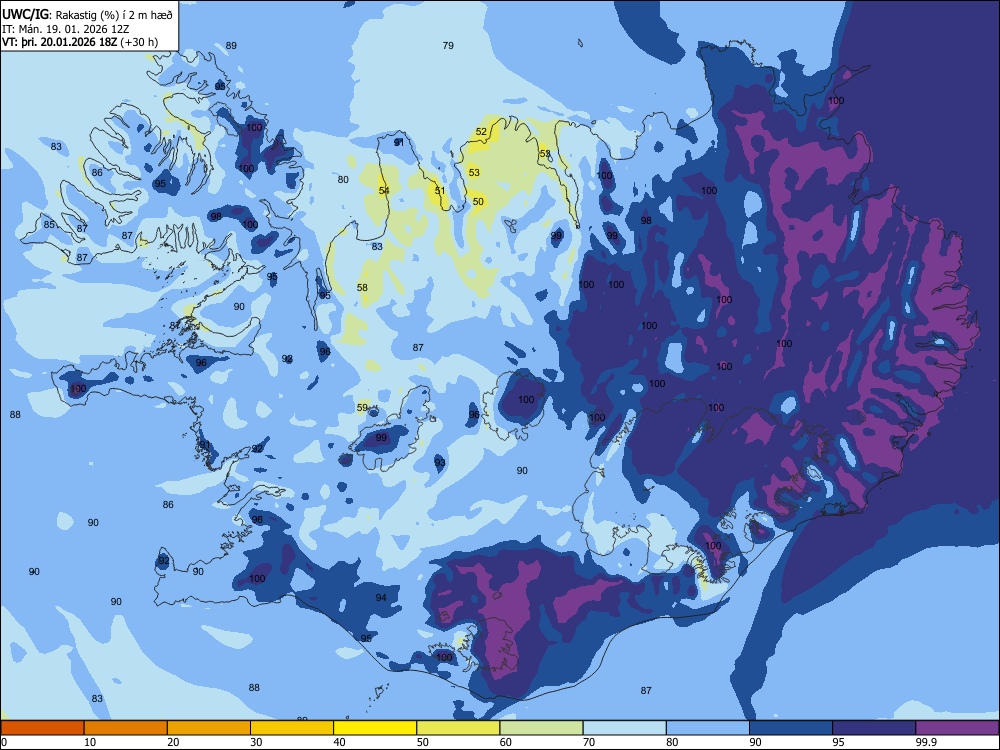Click the 'VT: þri. 20.01.2026 18Z (+30 h)' line
Screen dimensions: 1000x750
tap(80, 43)
